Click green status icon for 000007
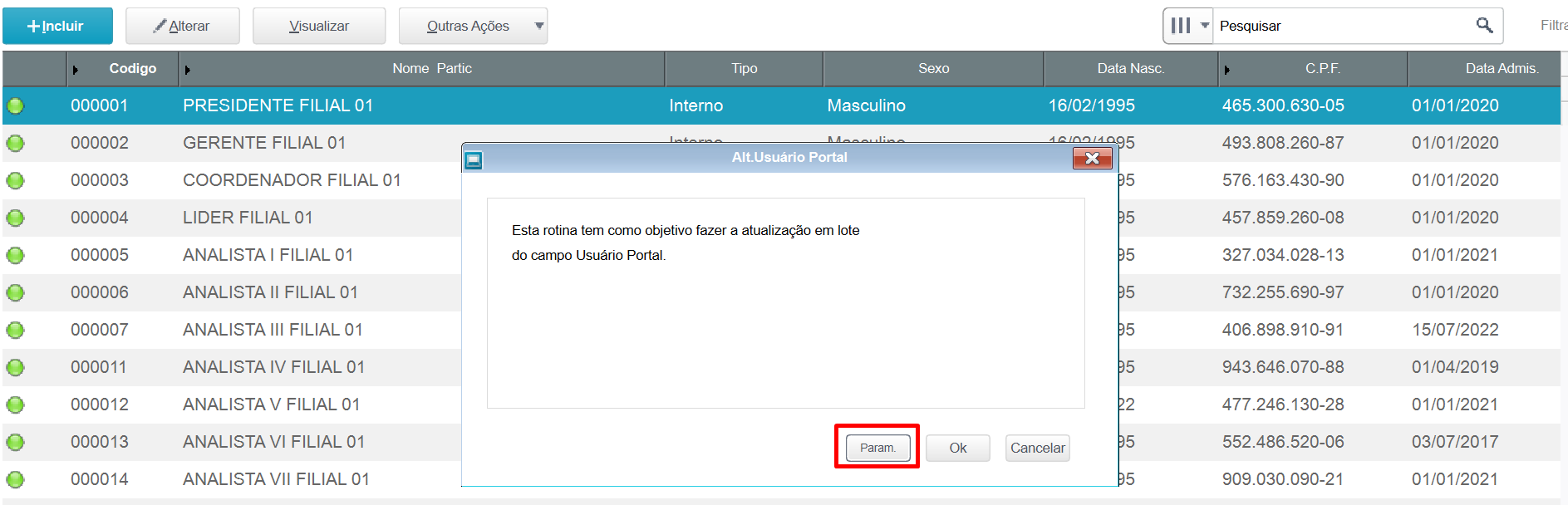Image resolution: width=1568 pixels, height=505 pixels. [16, 330]
